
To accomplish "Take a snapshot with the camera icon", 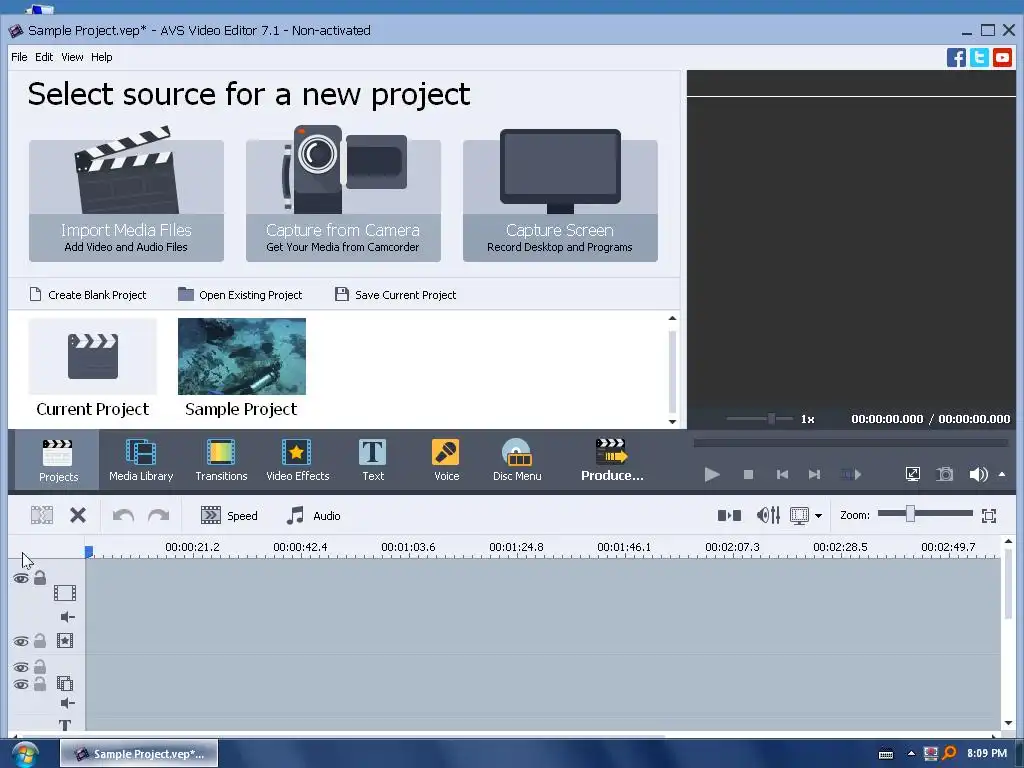I will click(x=944, y=474).
